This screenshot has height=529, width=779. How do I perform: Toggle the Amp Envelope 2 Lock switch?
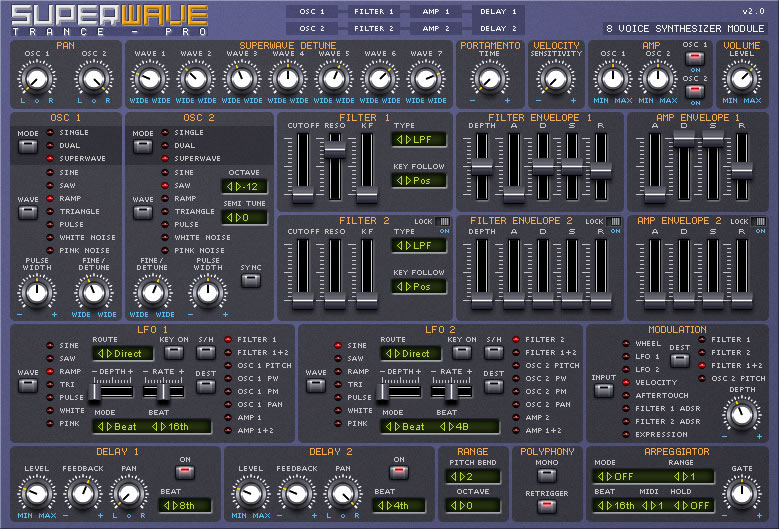(x=759, y=222)
